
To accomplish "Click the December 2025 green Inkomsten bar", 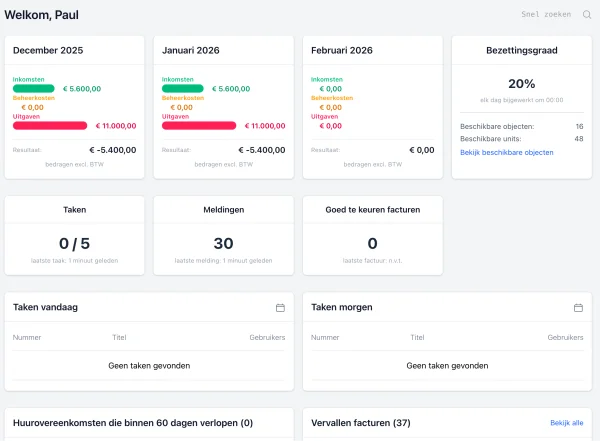I will pos(34,89).
